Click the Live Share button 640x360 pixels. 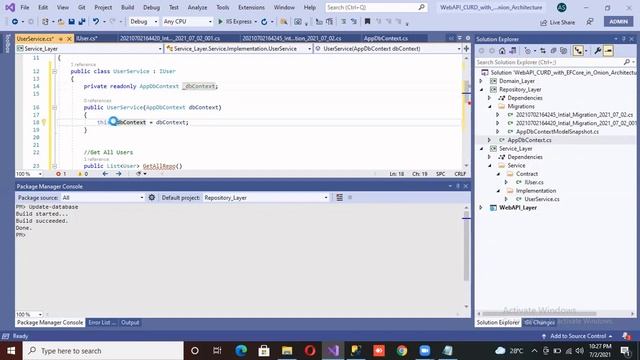pyautogui.click(x=557, y=22)
